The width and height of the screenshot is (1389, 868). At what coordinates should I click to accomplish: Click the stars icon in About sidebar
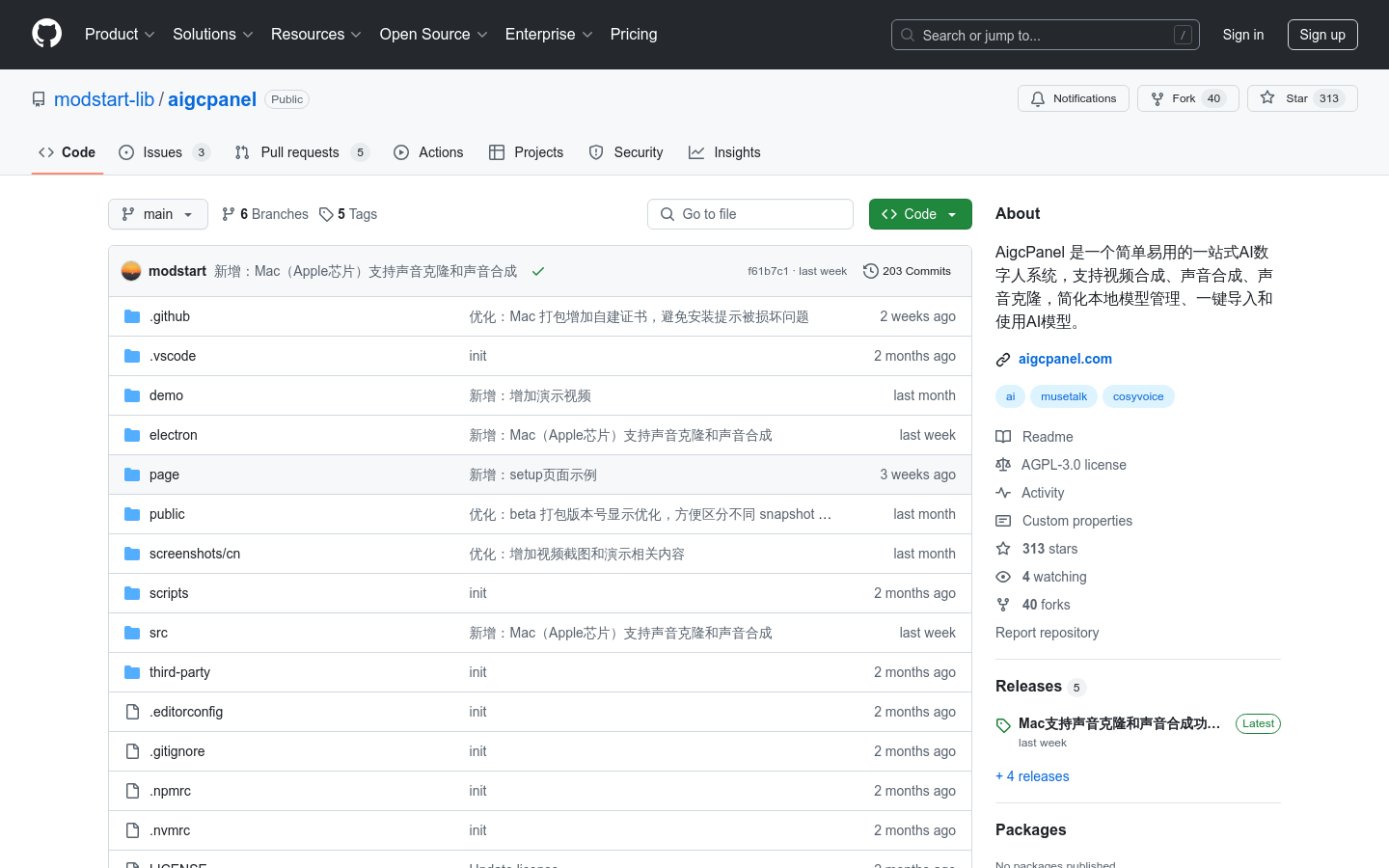pyautogui.click(x=1003, y=549)
